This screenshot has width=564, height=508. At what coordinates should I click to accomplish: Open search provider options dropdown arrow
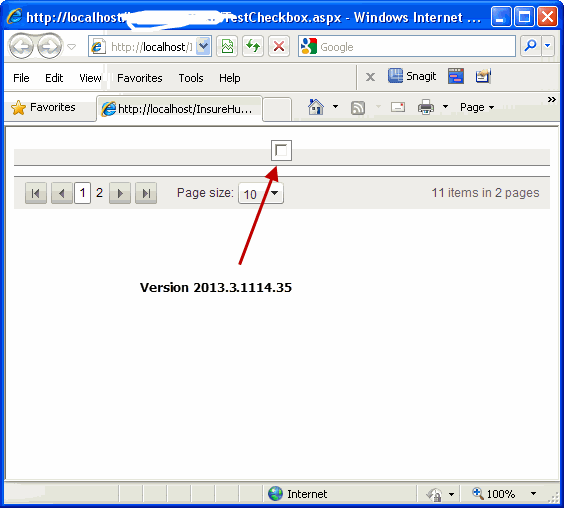(x=548, y=46)
